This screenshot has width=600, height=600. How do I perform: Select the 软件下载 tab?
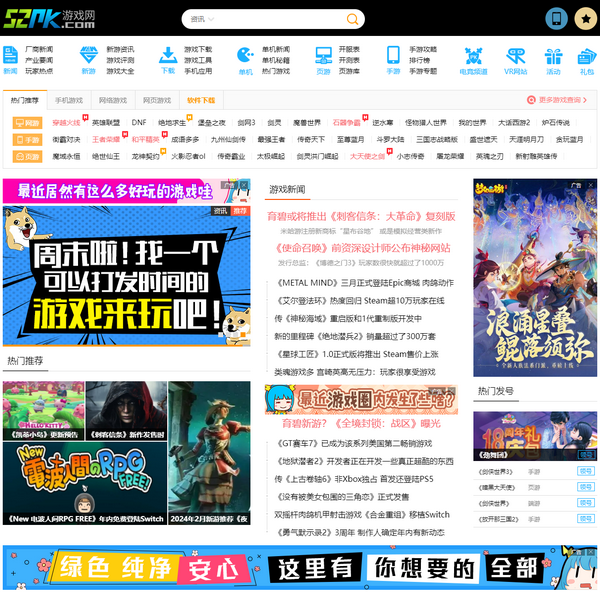tap(201, 100)
